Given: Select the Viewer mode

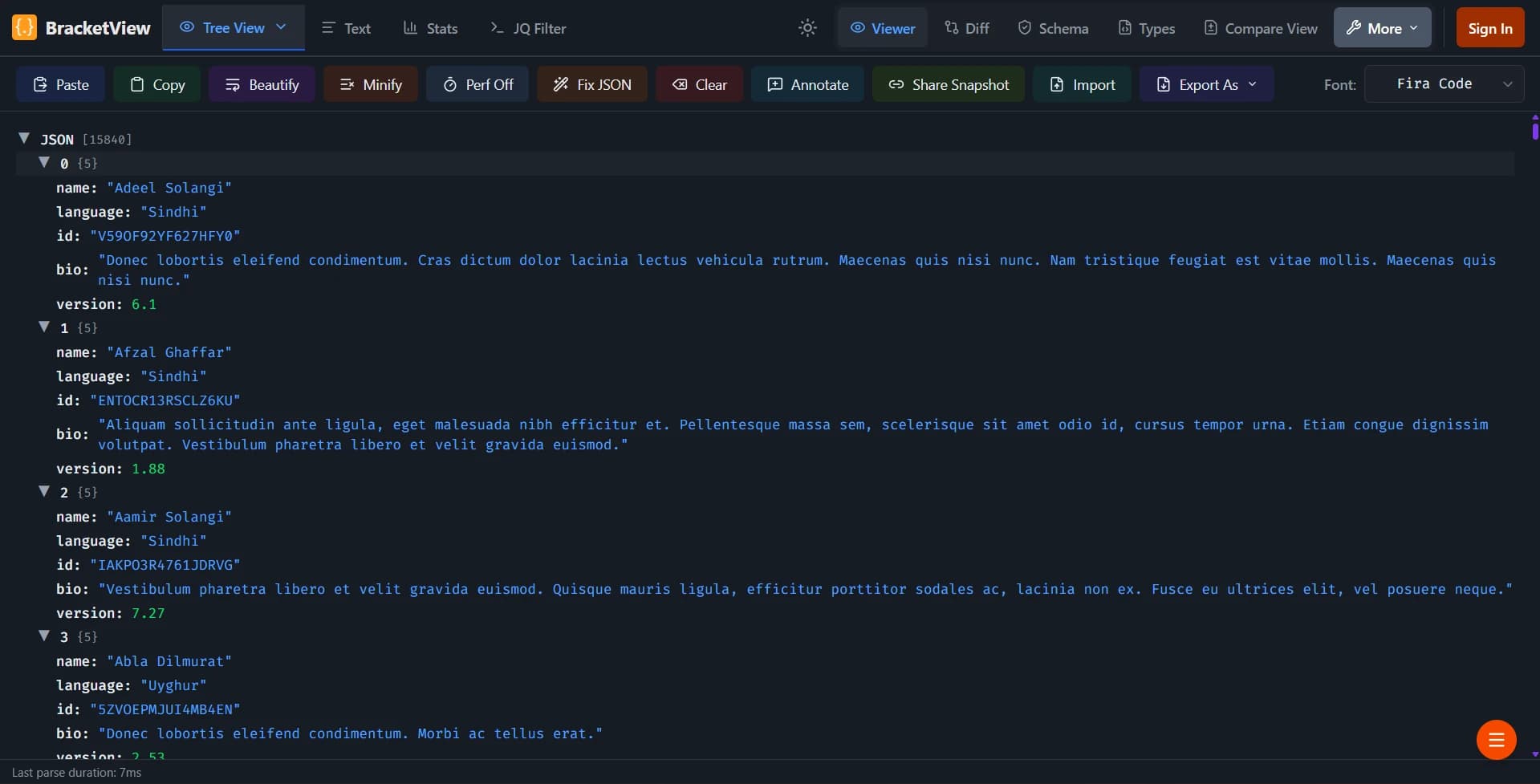Looking at the screenshot, I should [883, 28].
